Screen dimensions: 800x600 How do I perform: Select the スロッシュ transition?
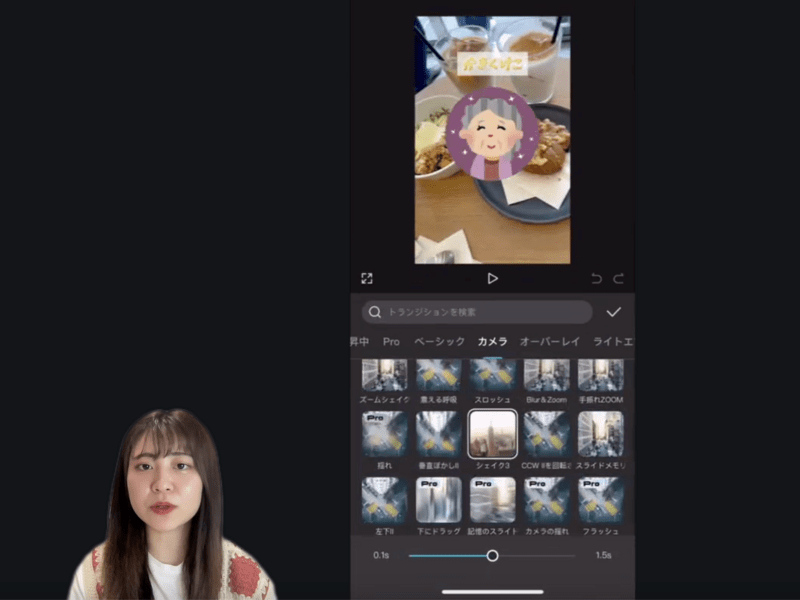tap(493, 375)
